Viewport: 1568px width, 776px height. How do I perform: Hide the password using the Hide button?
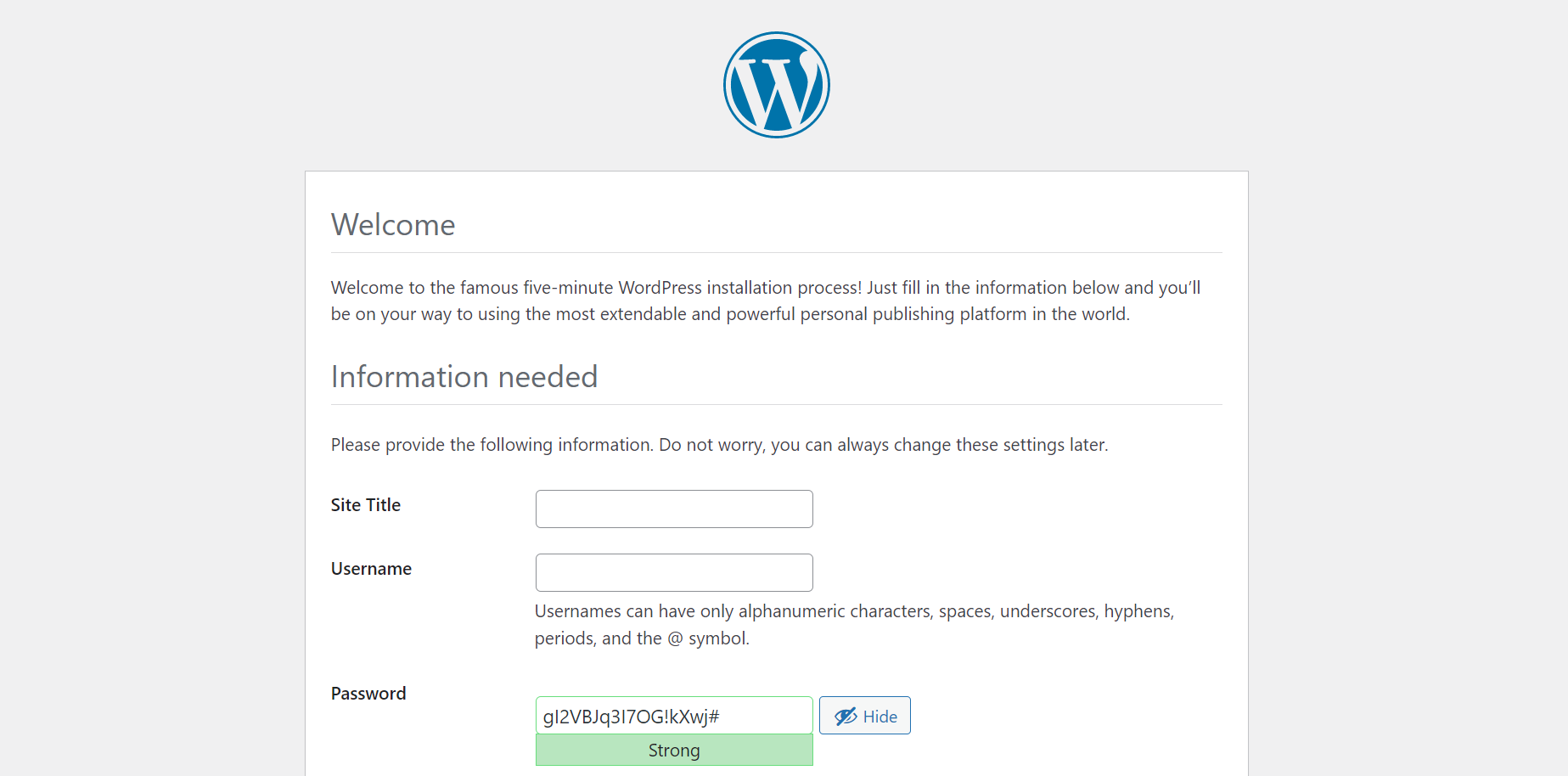(x=864, y=716)
